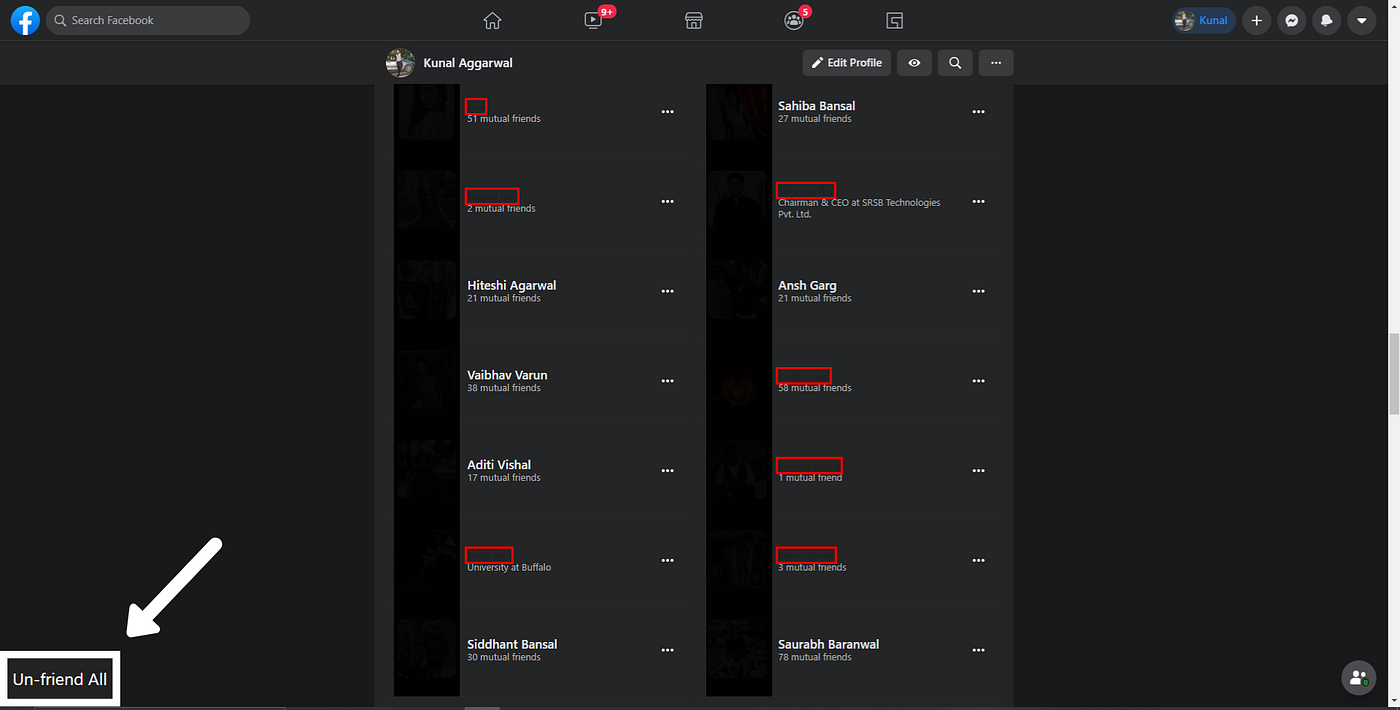The width and height of the screenshot is (1400, 710).
Task: Toggle View As eye button
Action: pos(914,63)
